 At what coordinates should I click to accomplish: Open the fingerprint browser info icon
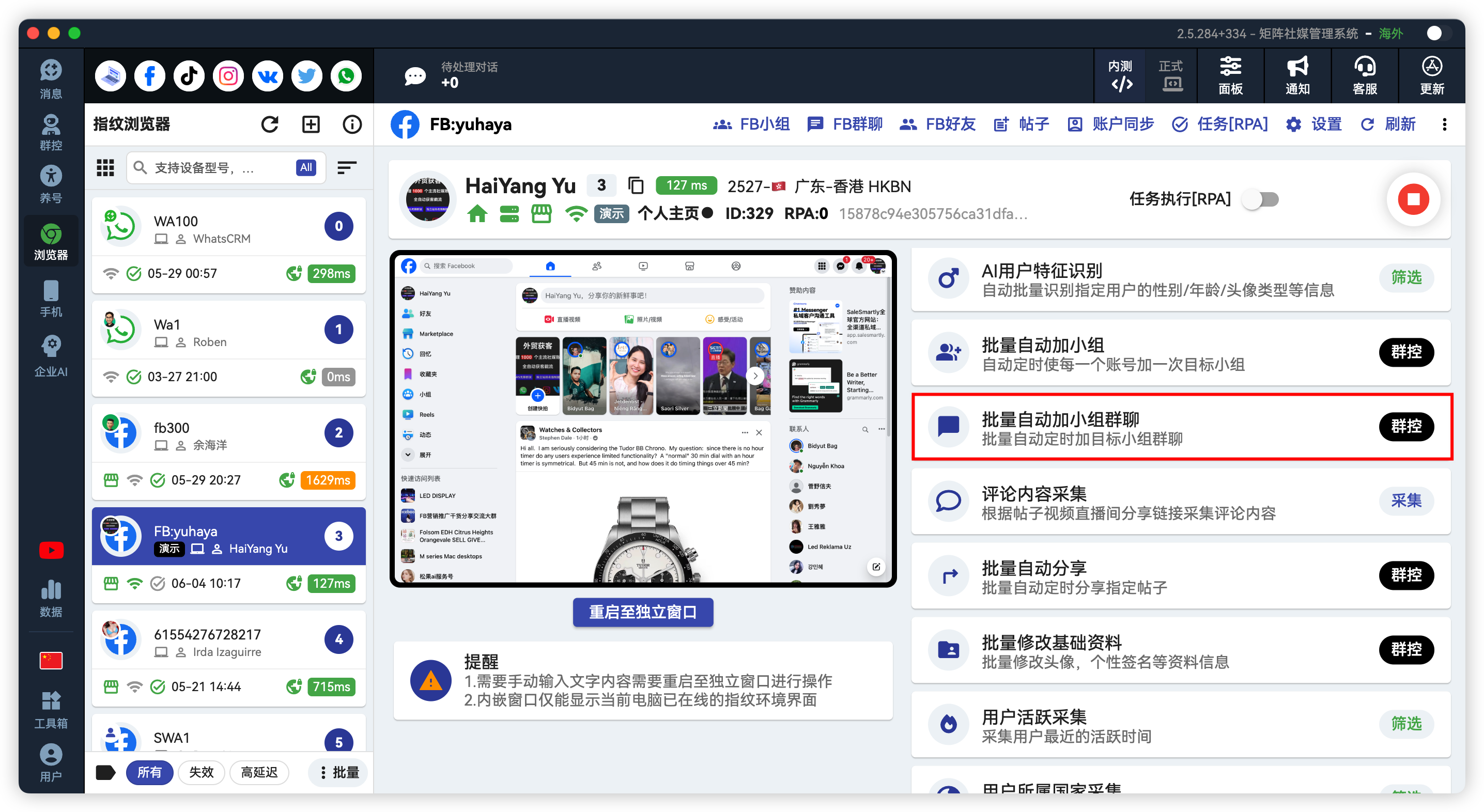coord(352,124)
